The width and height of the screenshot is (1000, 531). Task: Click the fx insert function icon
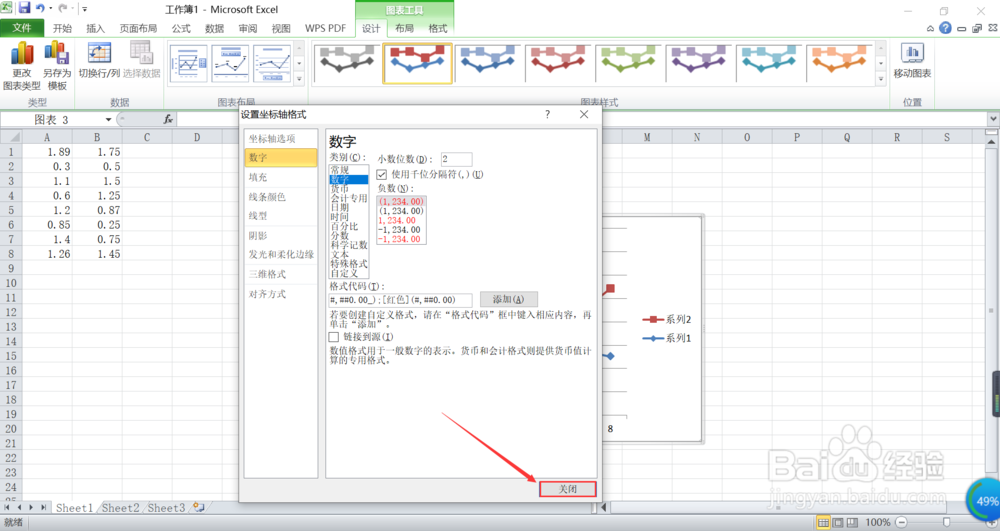click(x=168, y=119)
